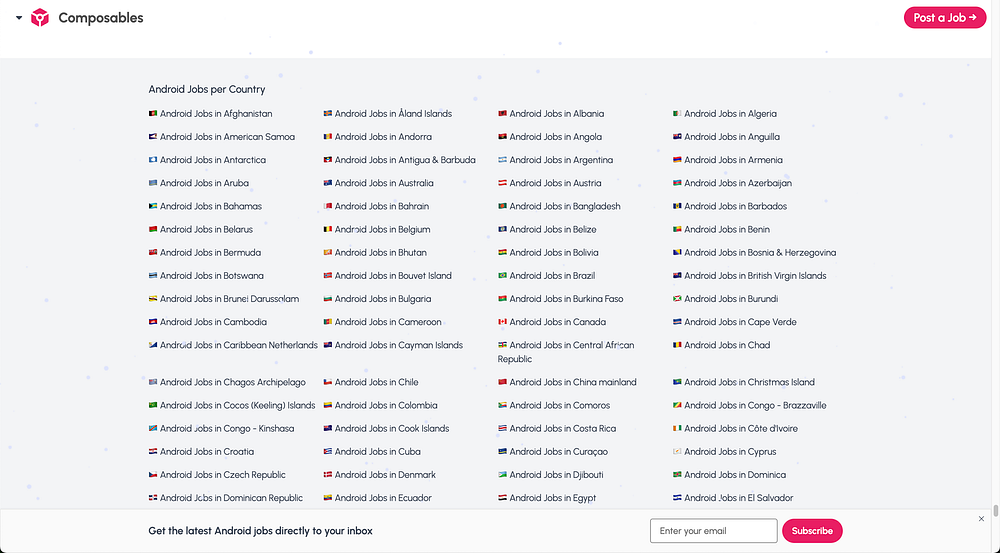Screen dimensions: 1000x553
Task: Open Android Jobs in Belize link
Action: click(547, 230)
